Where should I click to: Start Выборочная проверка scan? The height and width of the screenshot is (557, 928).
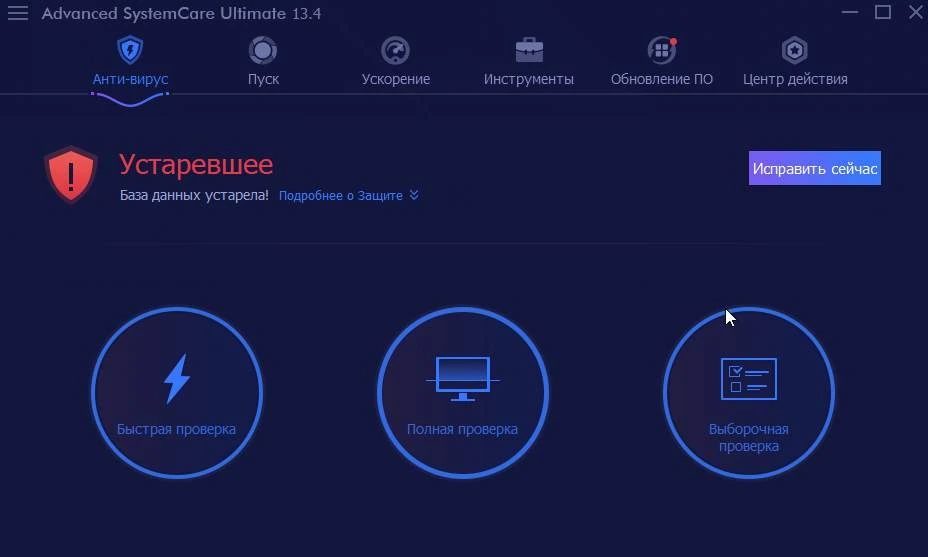[749, 392]
